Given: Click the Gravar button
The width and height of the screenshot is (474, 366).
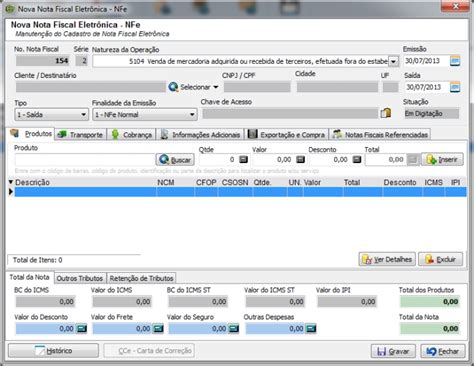Looking at the screenshot, I should pyautogui.click(x=393, y=351).
